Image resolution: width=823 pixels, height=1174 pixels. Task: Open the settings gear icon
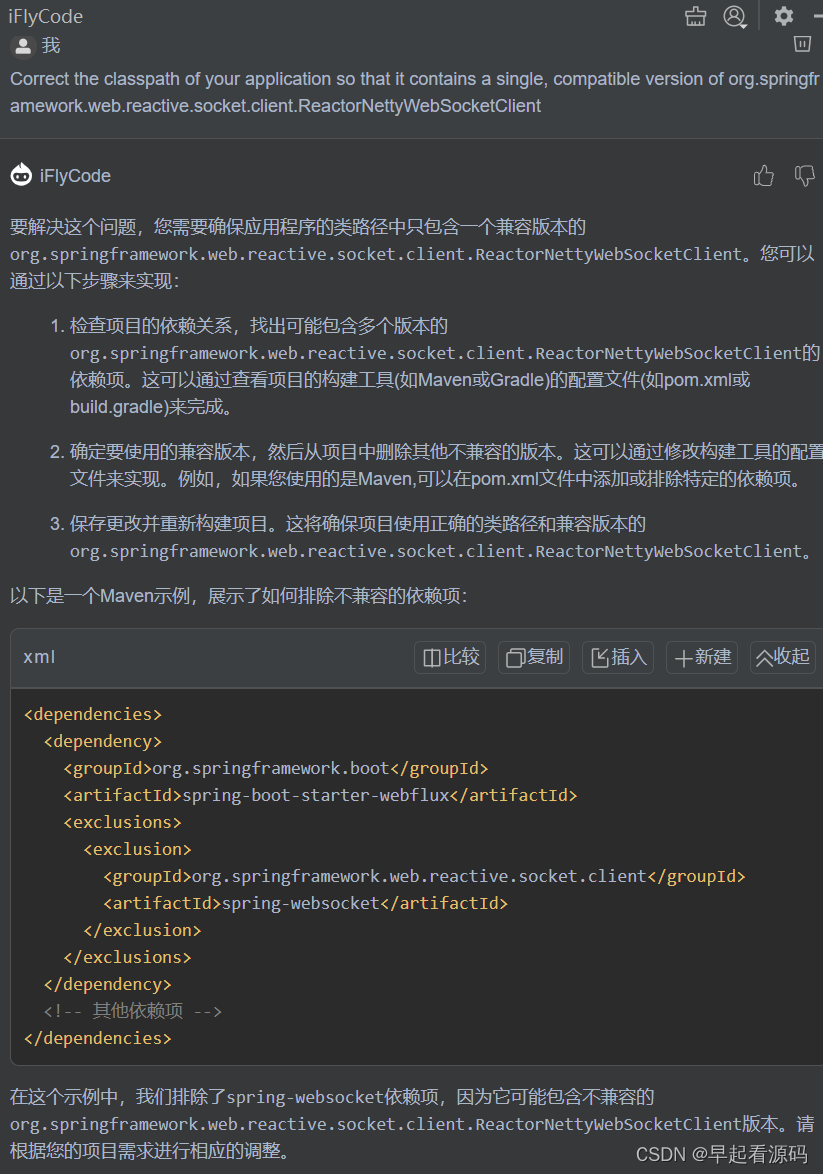point(783,16)
